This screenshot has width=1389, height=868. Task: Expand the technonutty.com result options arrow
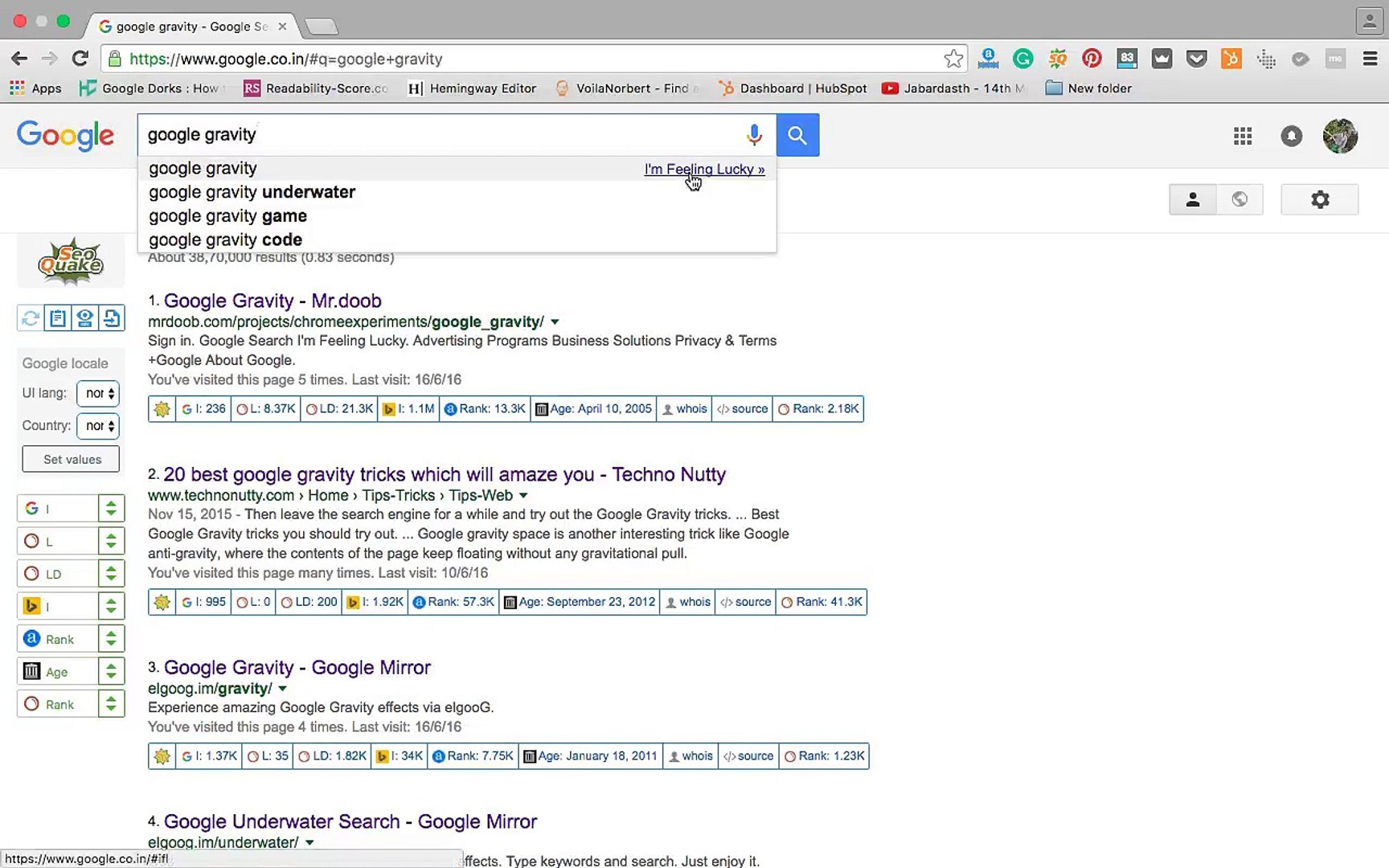point(523,496)
